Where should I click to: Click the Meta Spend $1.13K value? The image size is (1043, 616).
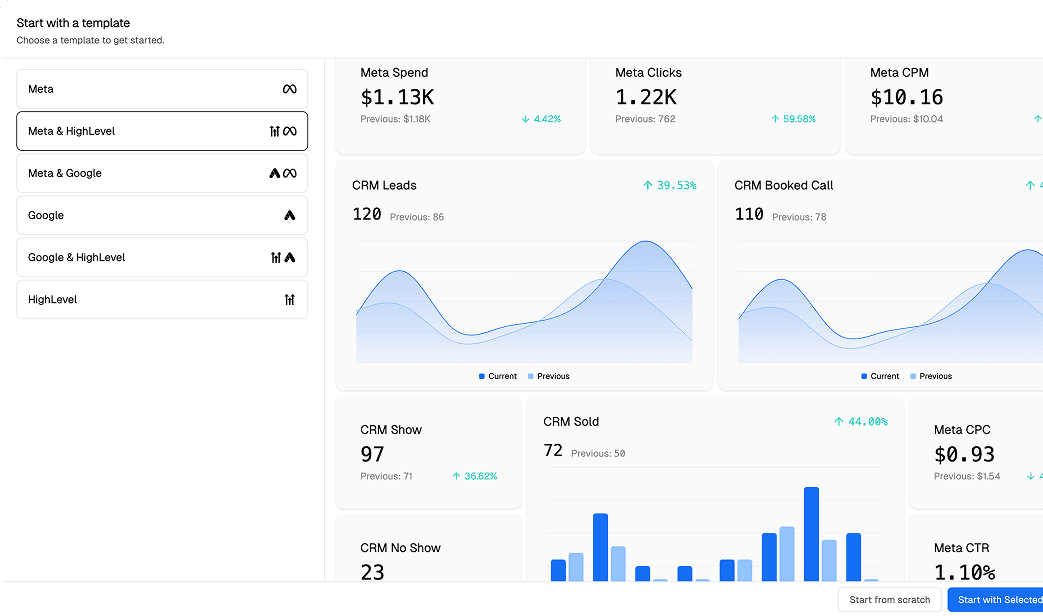click(x=397, y=97)
